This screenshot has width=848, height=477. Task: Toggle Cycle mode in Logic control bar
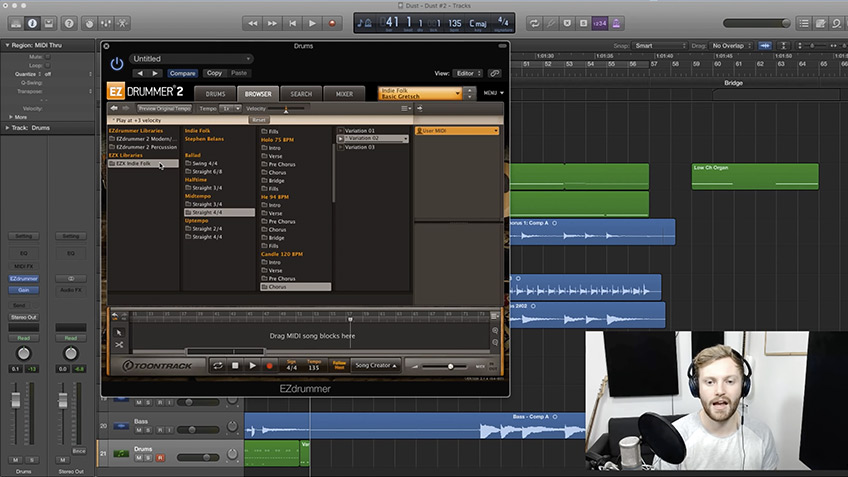click(534, 23)
